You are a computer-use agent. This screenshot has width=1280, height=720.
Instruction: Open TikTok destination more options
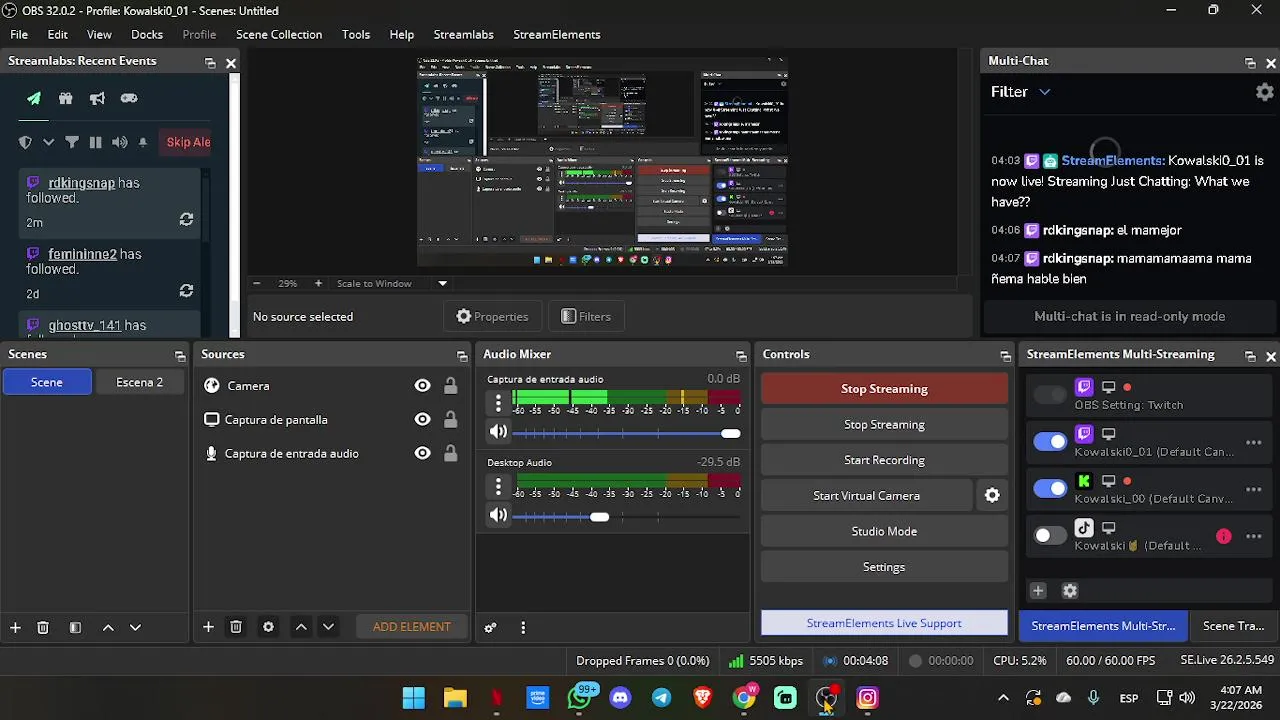point(1253,536)
